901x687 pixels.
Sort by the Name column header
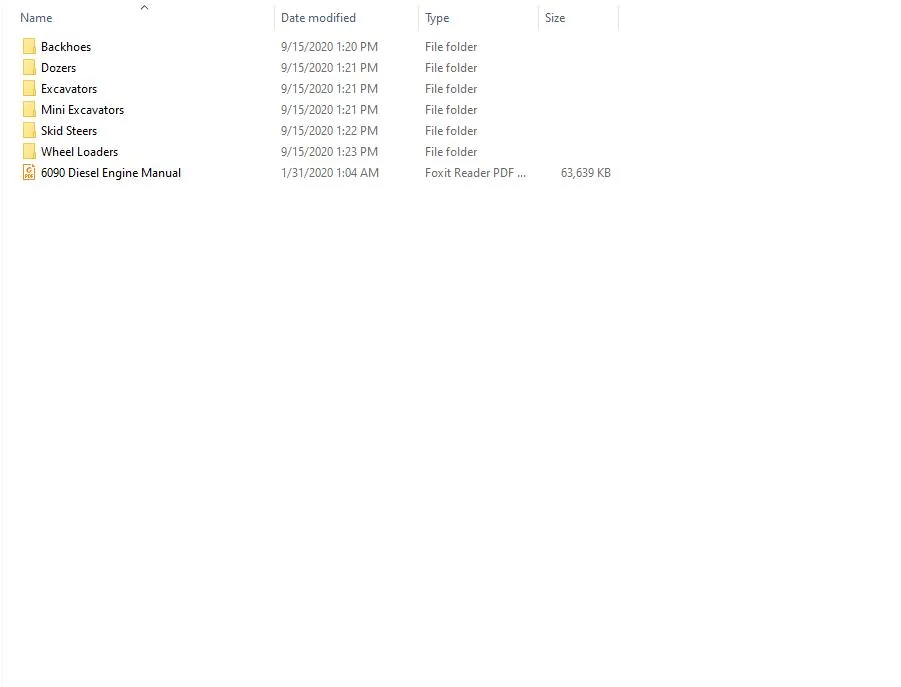36,18
